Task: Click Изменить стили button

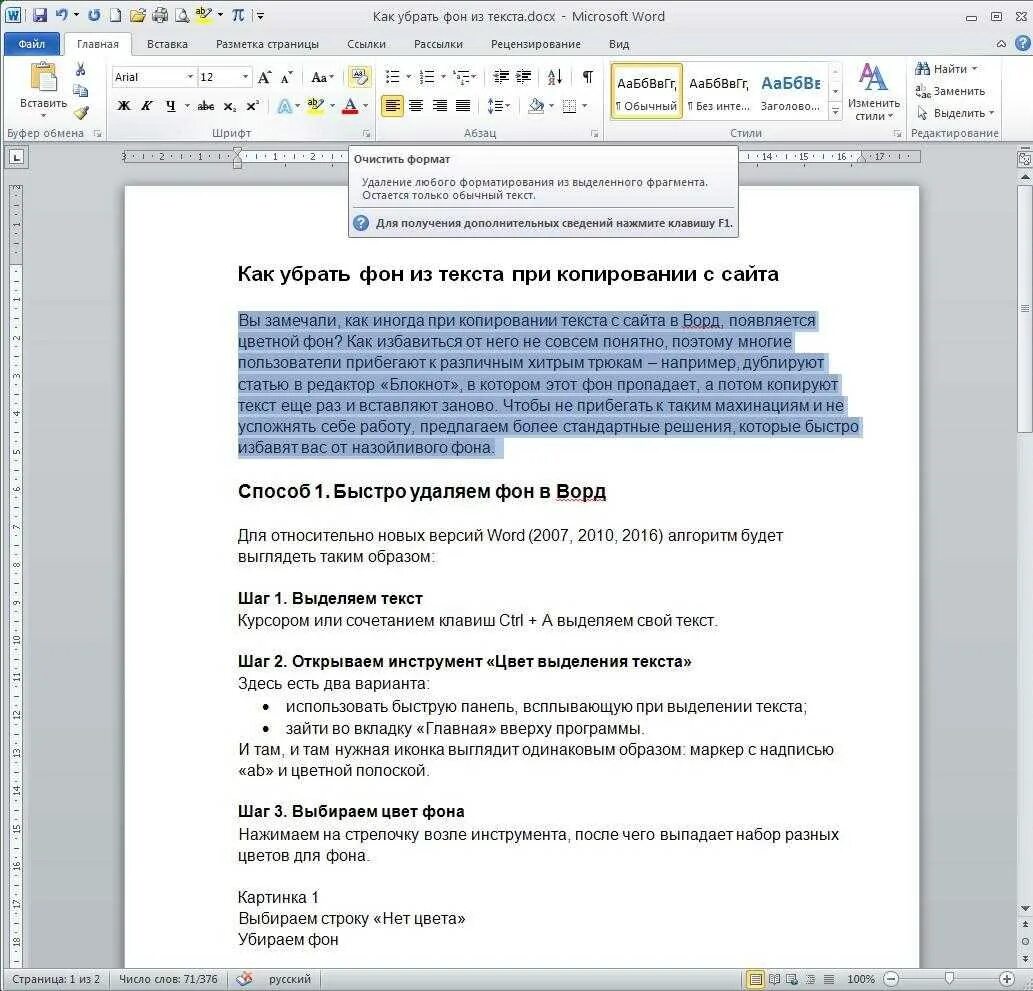Action: pos(874,92)
